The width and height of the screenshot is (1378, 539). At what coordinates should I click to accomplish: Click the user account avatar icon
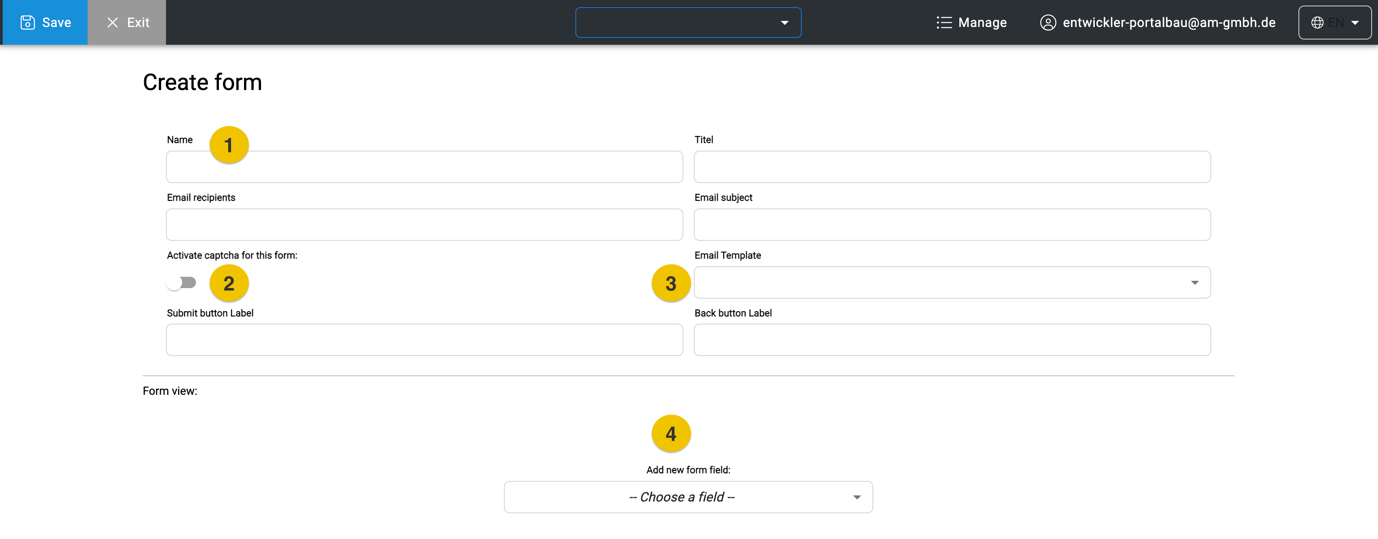(x=1047, y=22)
